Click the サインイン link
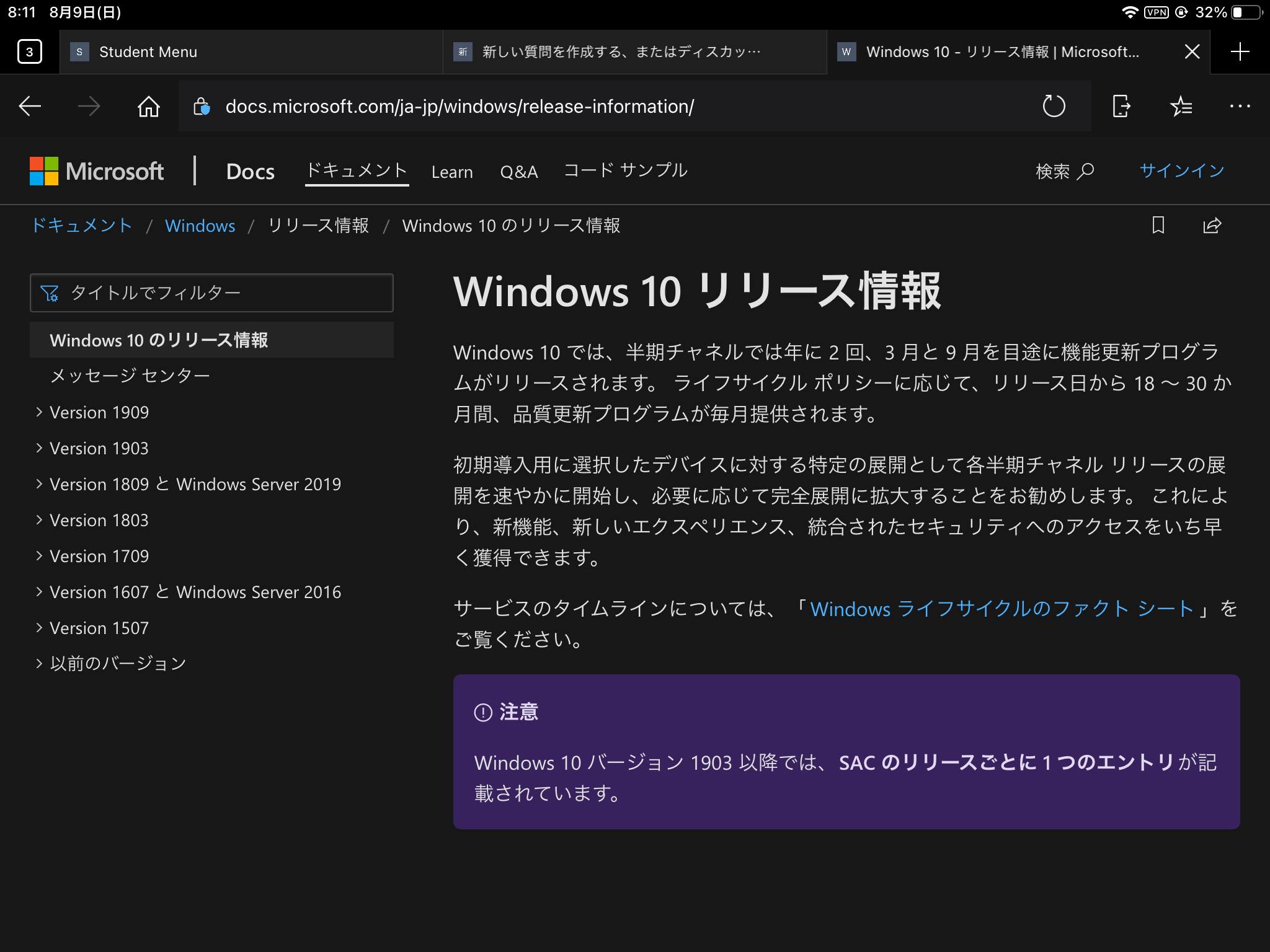The height and width of the screenshot is (952, 1270). pyautogui.click(x=1181, y=170)
